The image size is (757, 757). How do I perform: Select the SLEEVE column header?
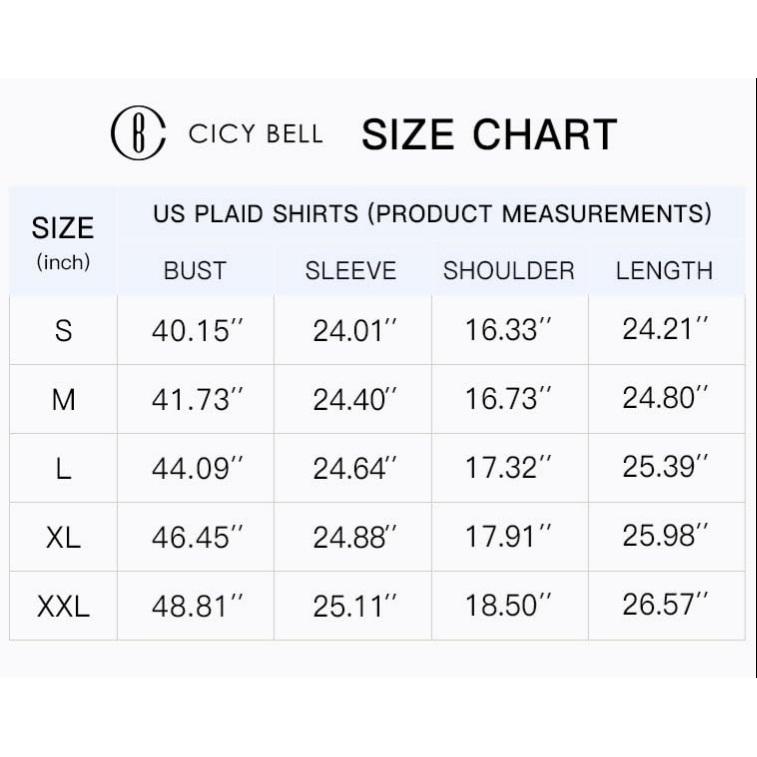tap(351, 271)
